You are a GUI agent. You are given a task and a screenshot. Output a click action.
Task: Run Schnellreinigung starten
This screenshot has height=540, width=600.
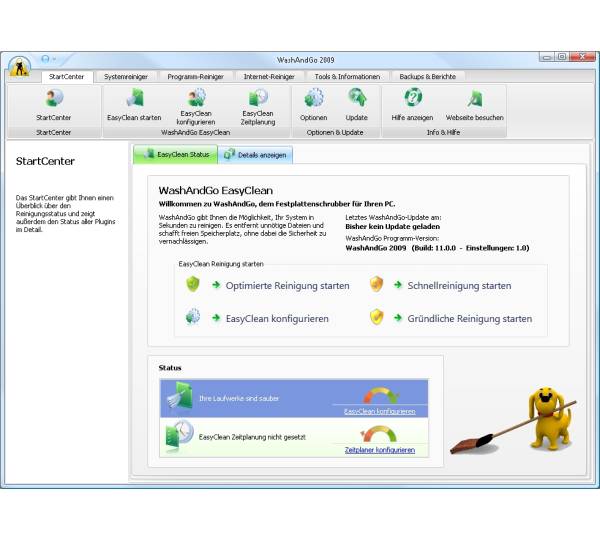point(459,286)
